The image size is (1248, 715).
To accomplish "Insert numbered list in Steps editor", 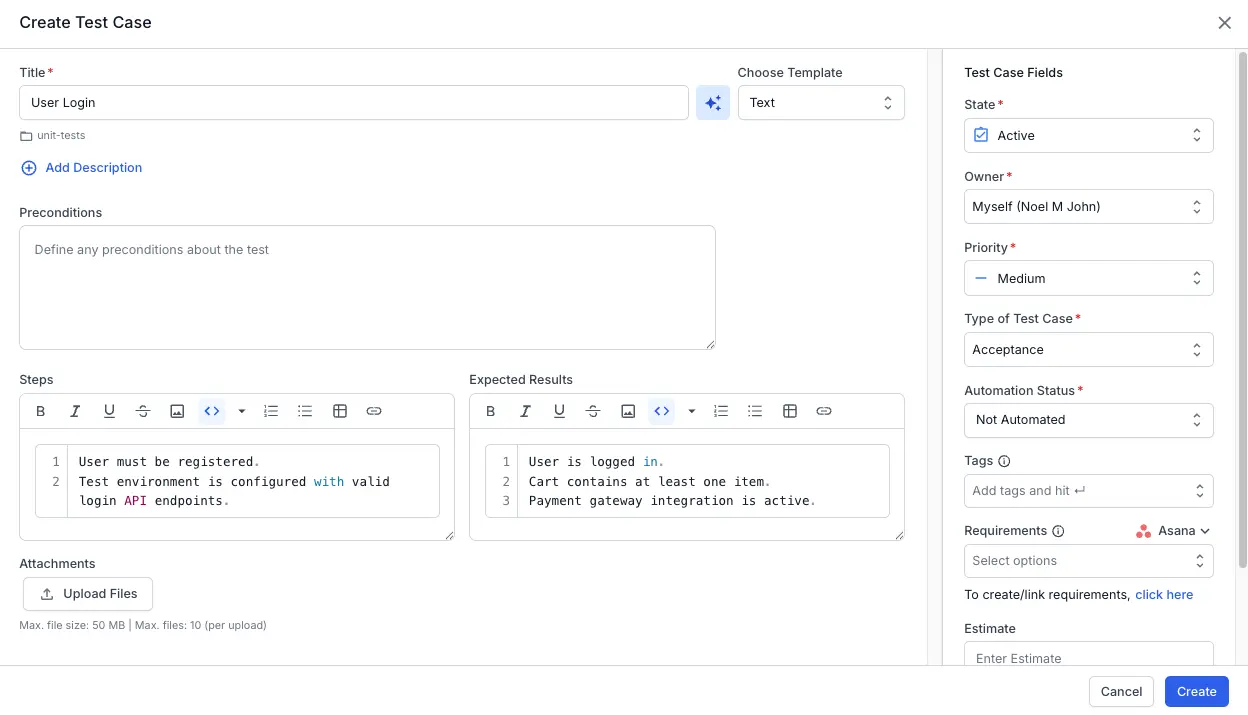I will tap(271, 411).
